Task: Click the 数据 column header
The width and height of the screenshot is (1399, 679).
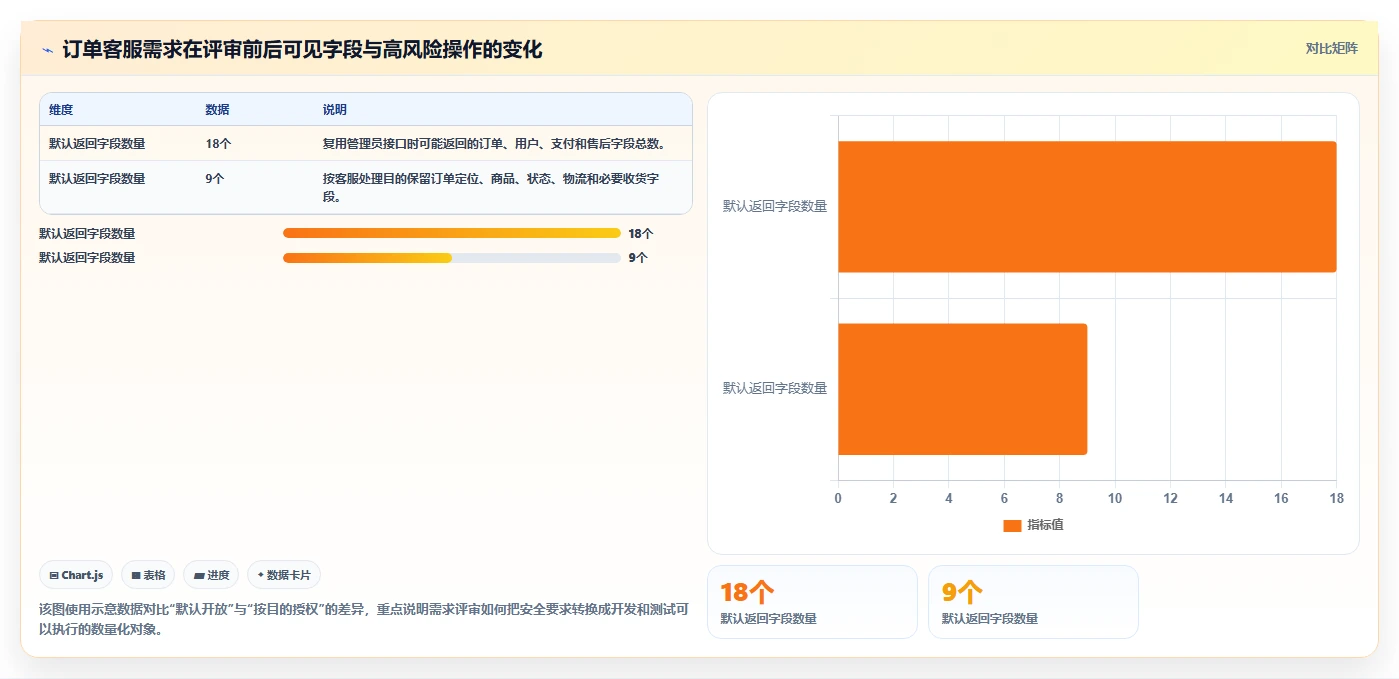Action: 217,110
